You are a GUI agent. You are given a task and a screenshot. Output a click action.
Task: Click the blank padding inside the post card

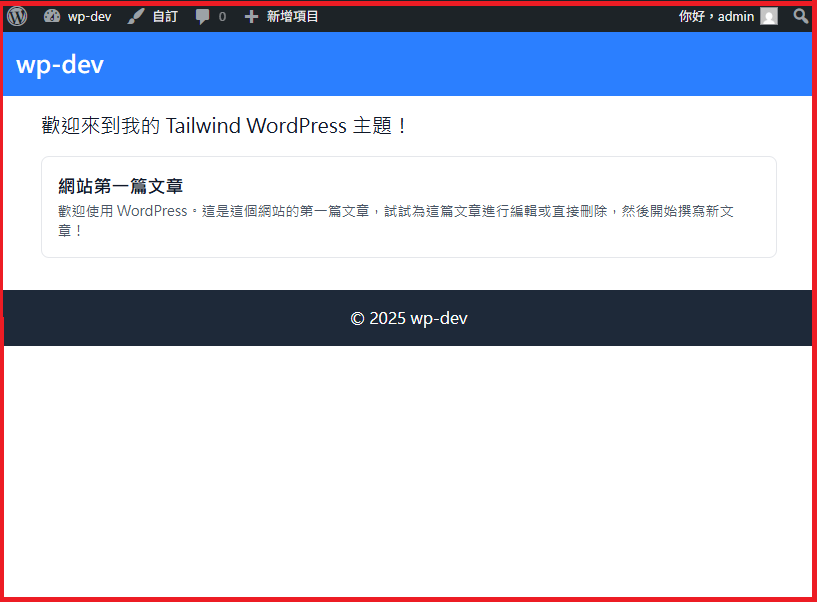pos(500,178)
